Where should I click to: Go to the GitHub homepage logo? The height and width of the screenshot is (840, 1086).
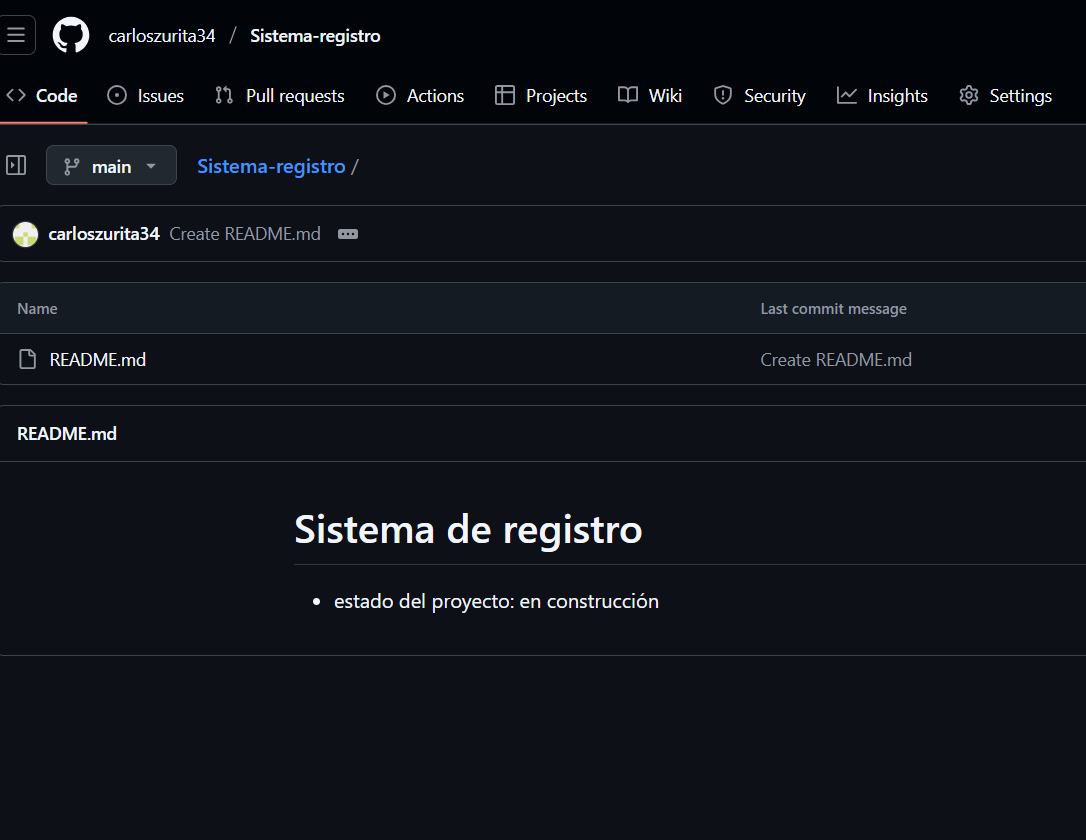tap(71, 35)
